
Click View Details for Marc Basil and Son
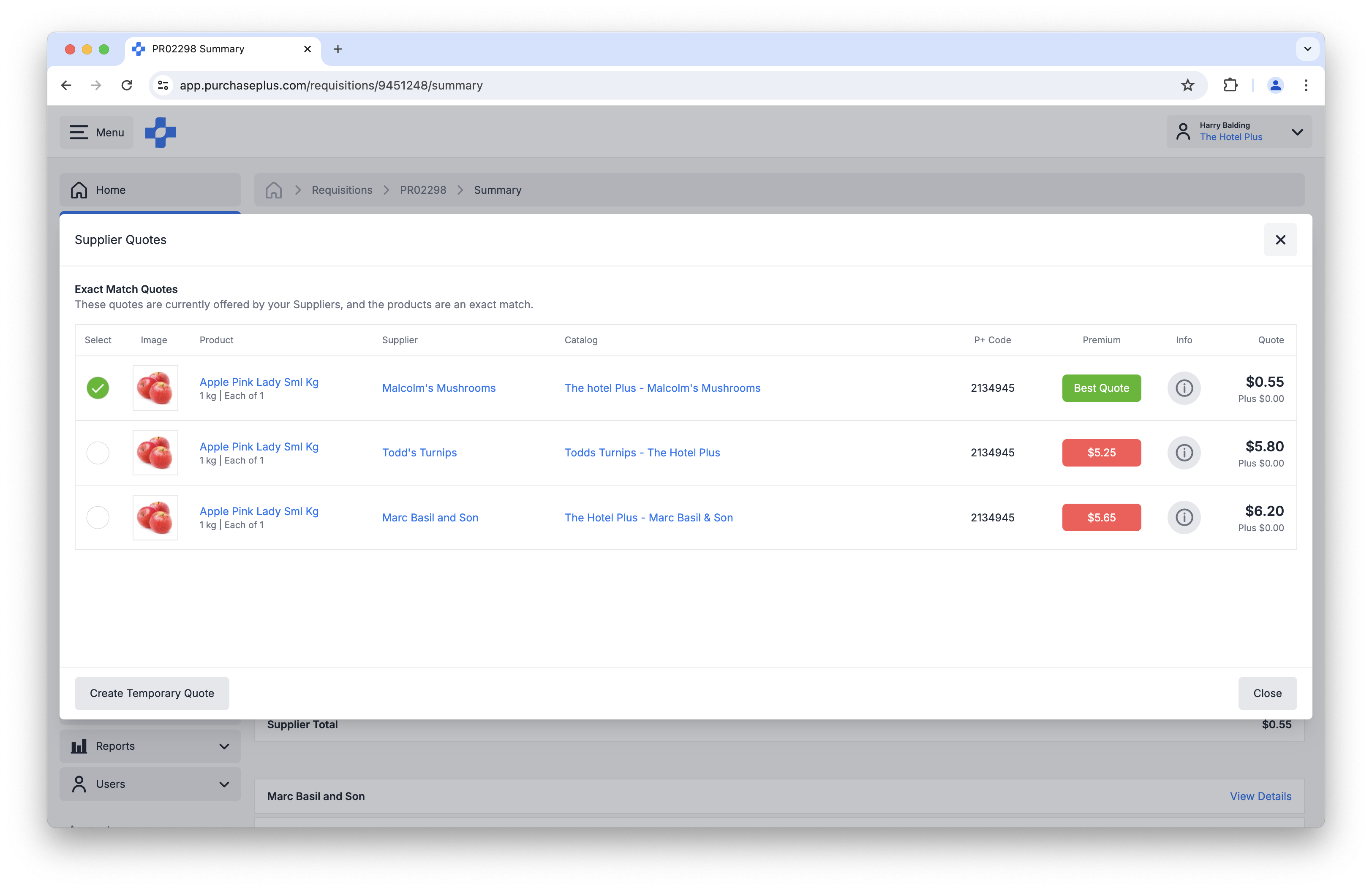pyautogui.click(x=1260, y=796)
